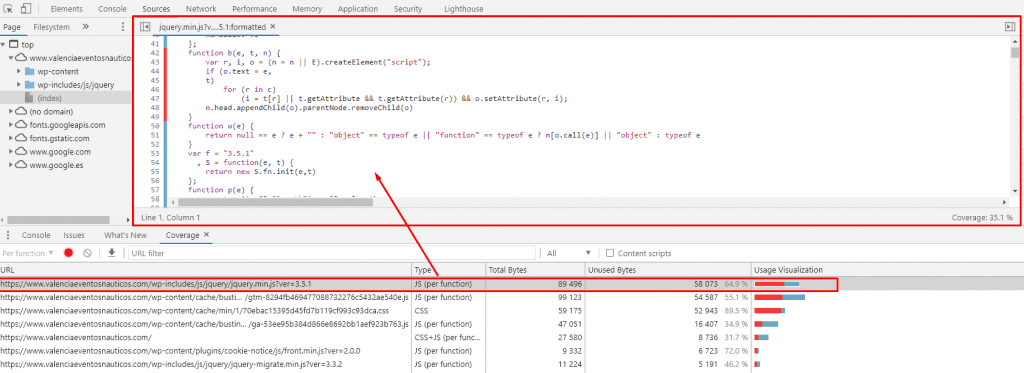Enable the Content scripts checkbox
Image resolution: width=1024 pixels, height=373 pixels.
[x=610, y=253]
